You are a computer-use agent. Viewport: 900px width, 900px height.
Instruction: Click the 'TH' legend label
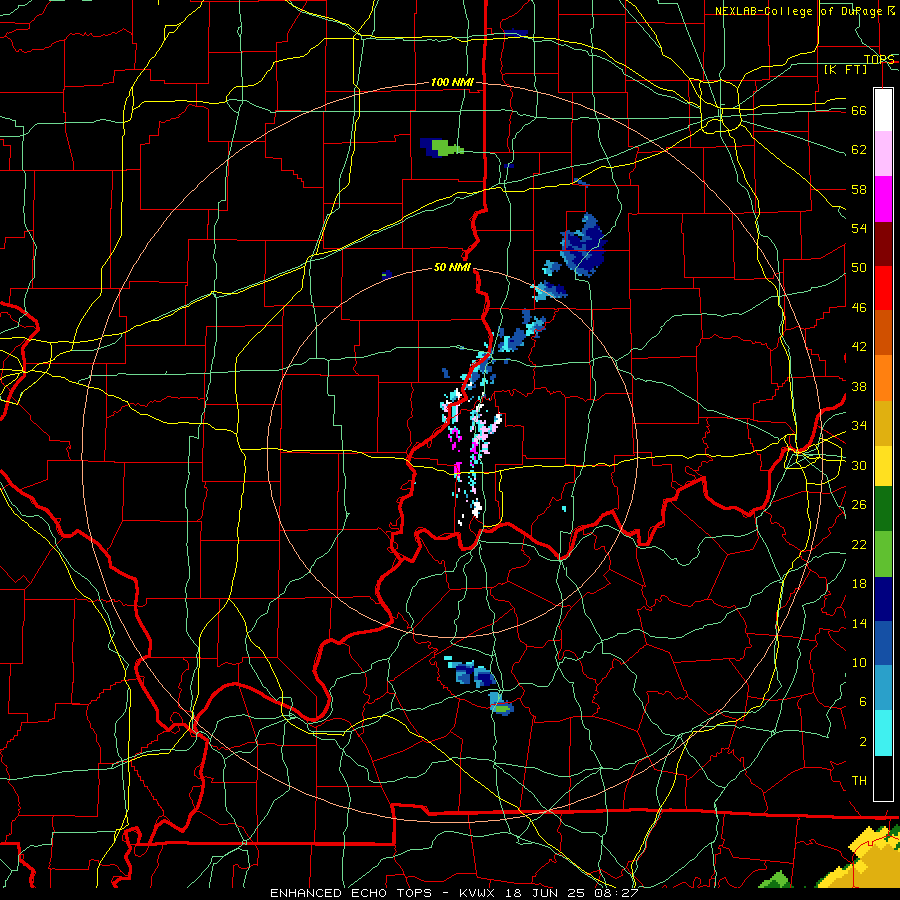coord(859,781)
